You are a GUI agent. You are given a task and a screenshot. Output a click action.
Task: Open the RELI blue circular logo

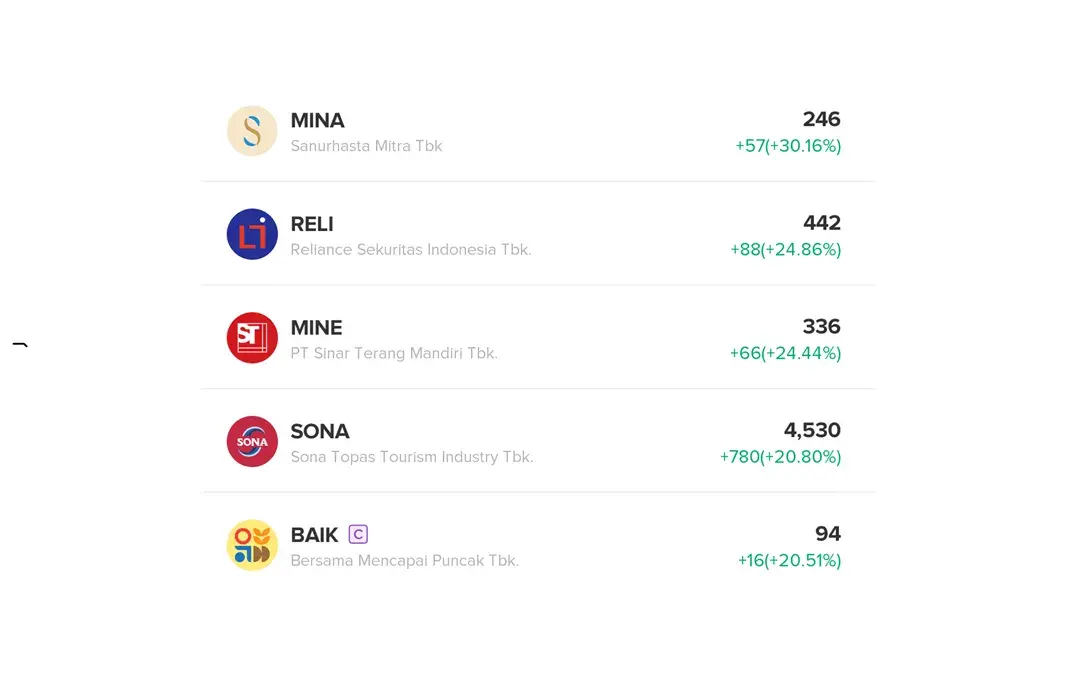pos(252,234)
